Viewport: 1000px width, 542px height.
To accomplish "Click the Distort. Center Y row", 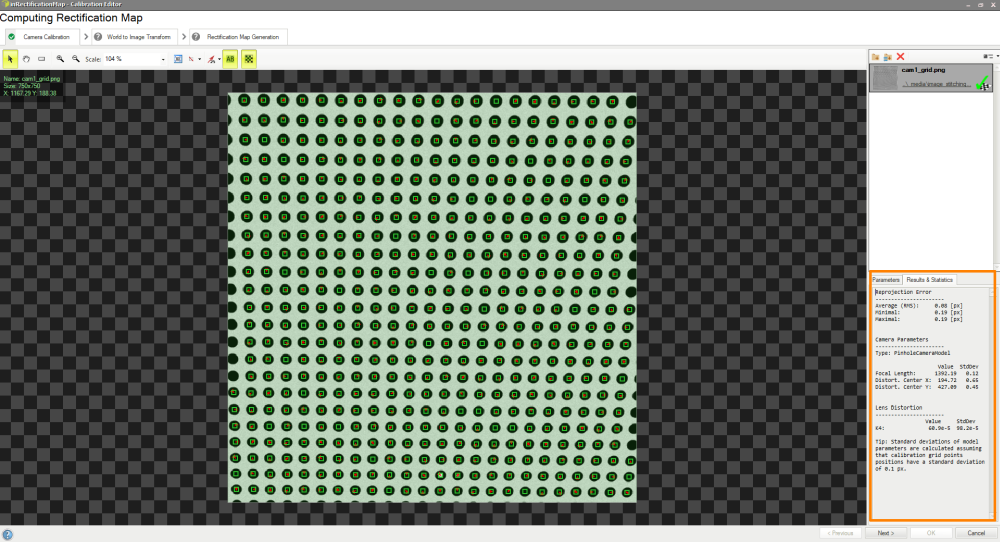I will click(x=927, y=387).
